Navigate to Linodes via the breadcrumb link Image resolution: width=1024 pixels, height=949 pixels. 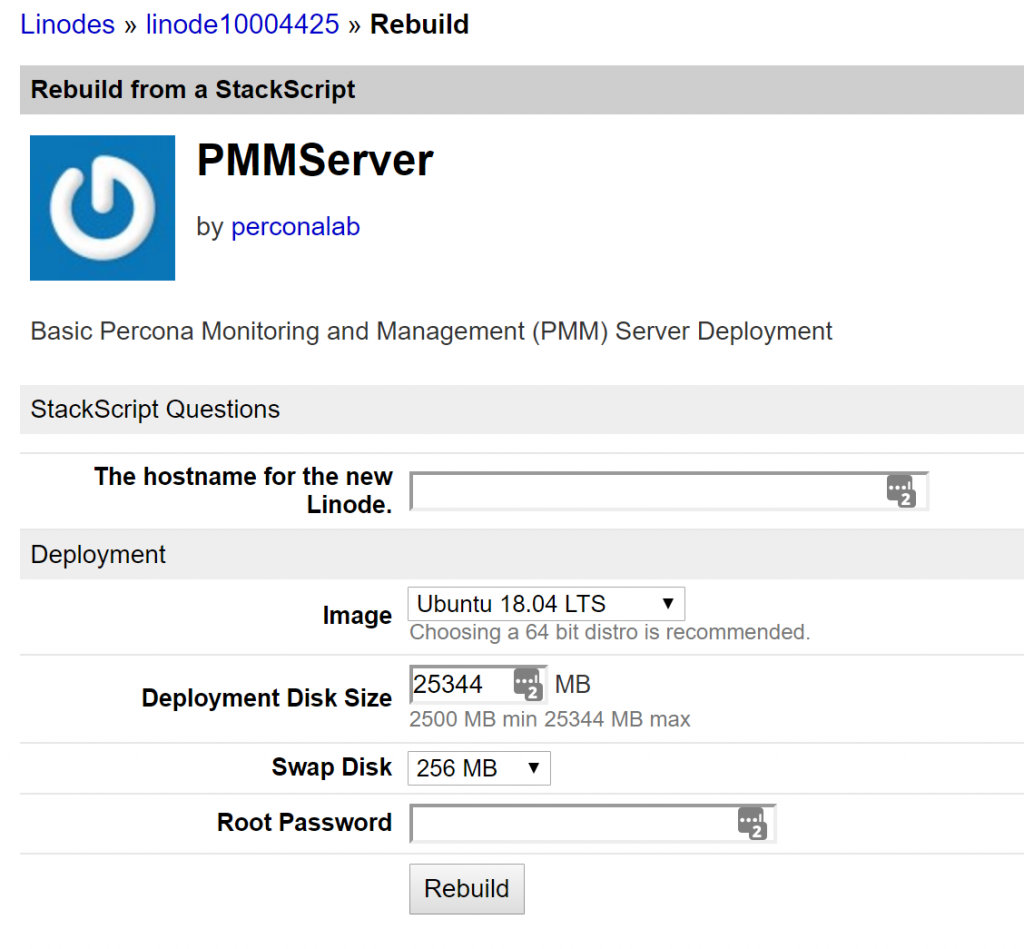pyautogui.click(x=67, y=24)
